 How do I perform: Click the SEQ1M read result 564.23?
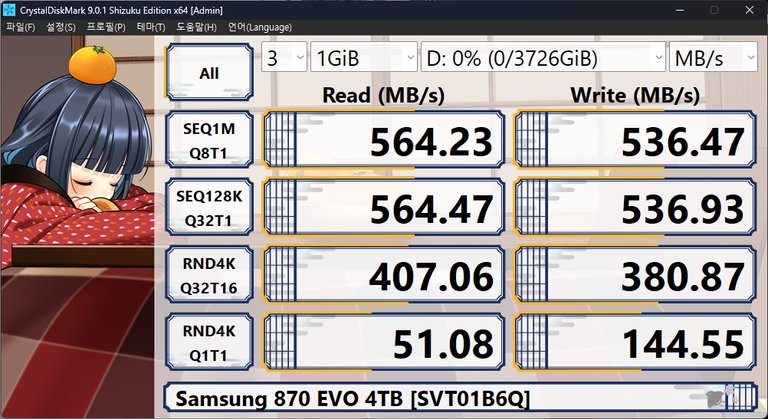pos(384,140)
